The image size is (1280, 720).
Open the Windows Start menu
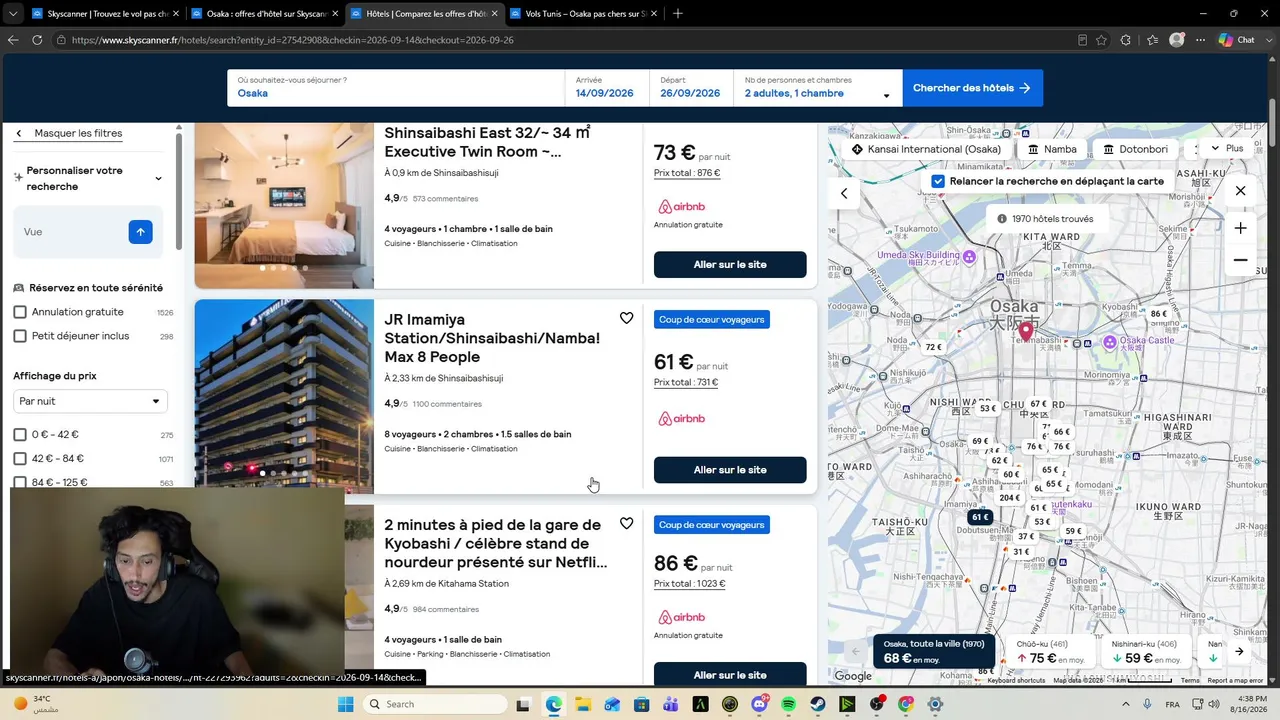pyautogui.click(x=345, y=704)
